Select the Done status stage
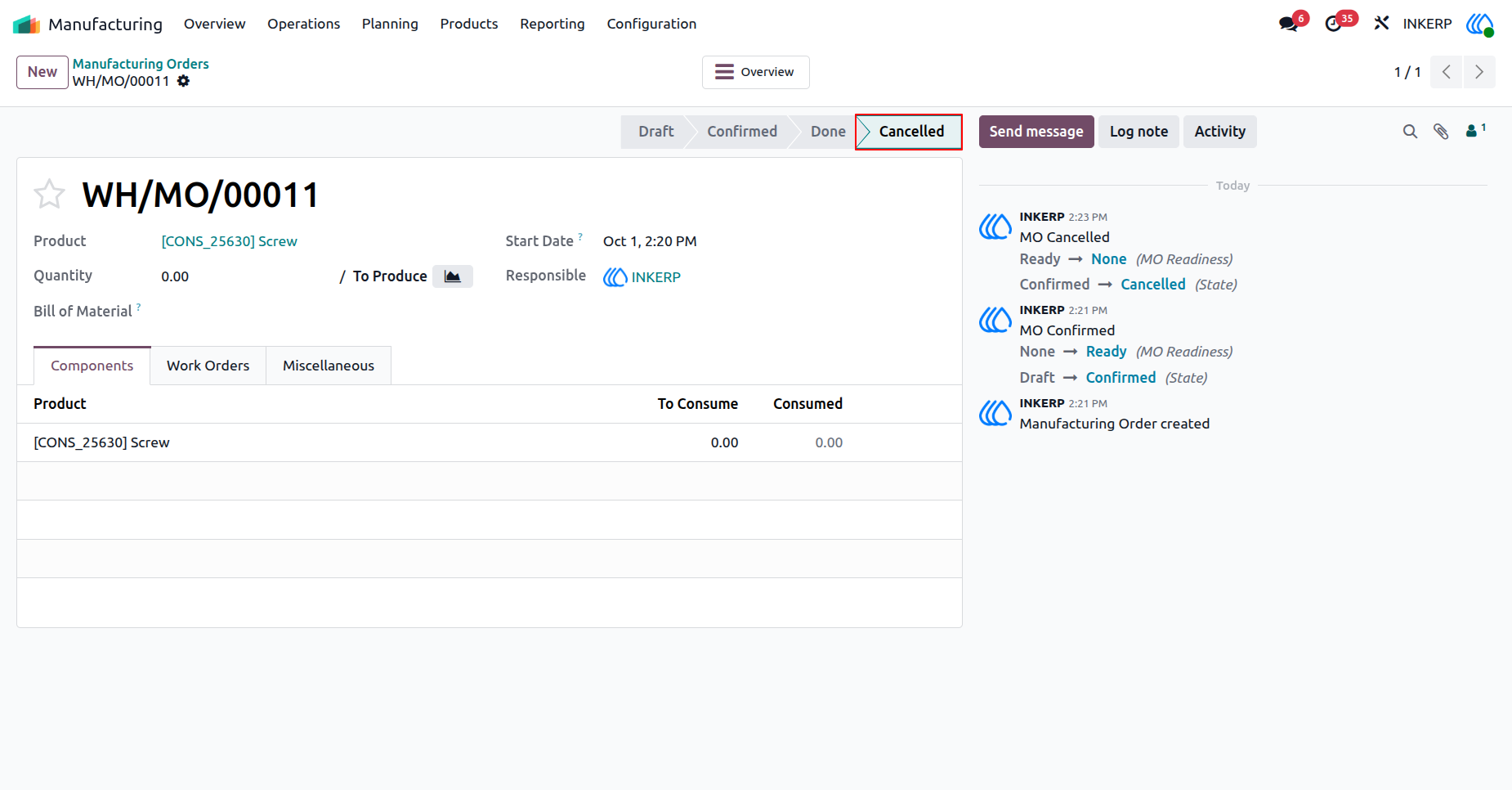Screen dimensions: 1512x790 click(828, 132)
